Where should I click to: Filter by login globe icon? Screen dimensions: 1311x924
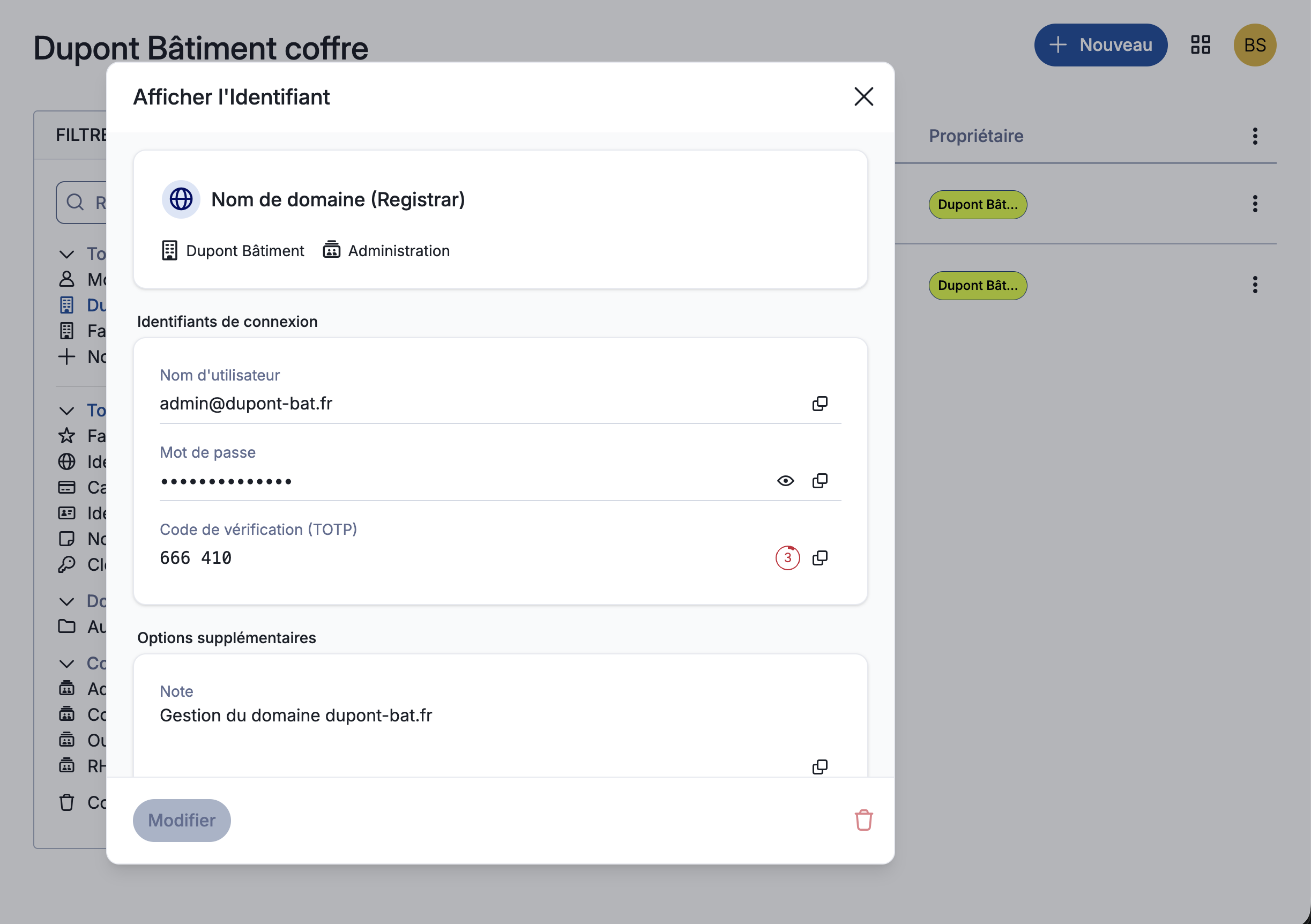click(x=67, y=461)
